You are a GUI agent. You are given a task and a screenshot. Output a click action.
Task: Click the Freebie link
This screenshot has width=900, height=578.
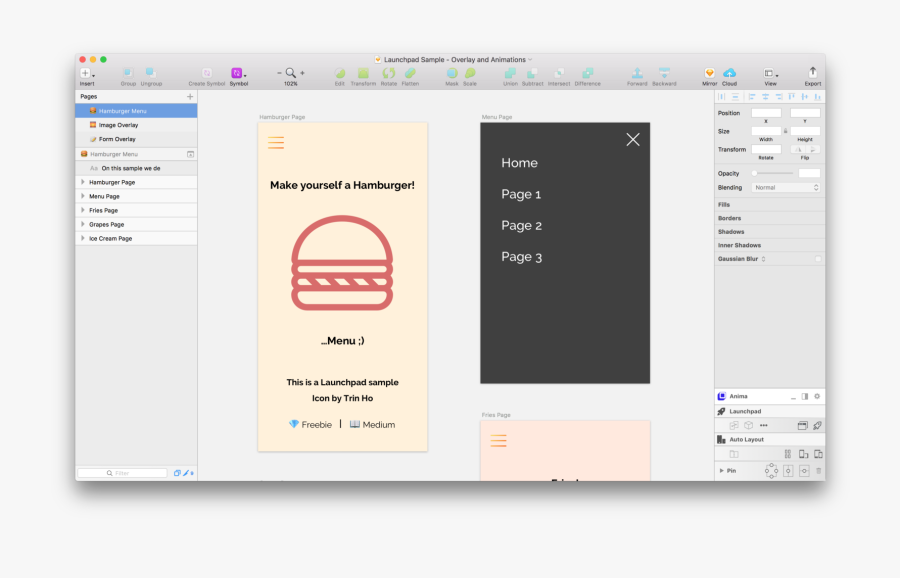tap(310, 424)
